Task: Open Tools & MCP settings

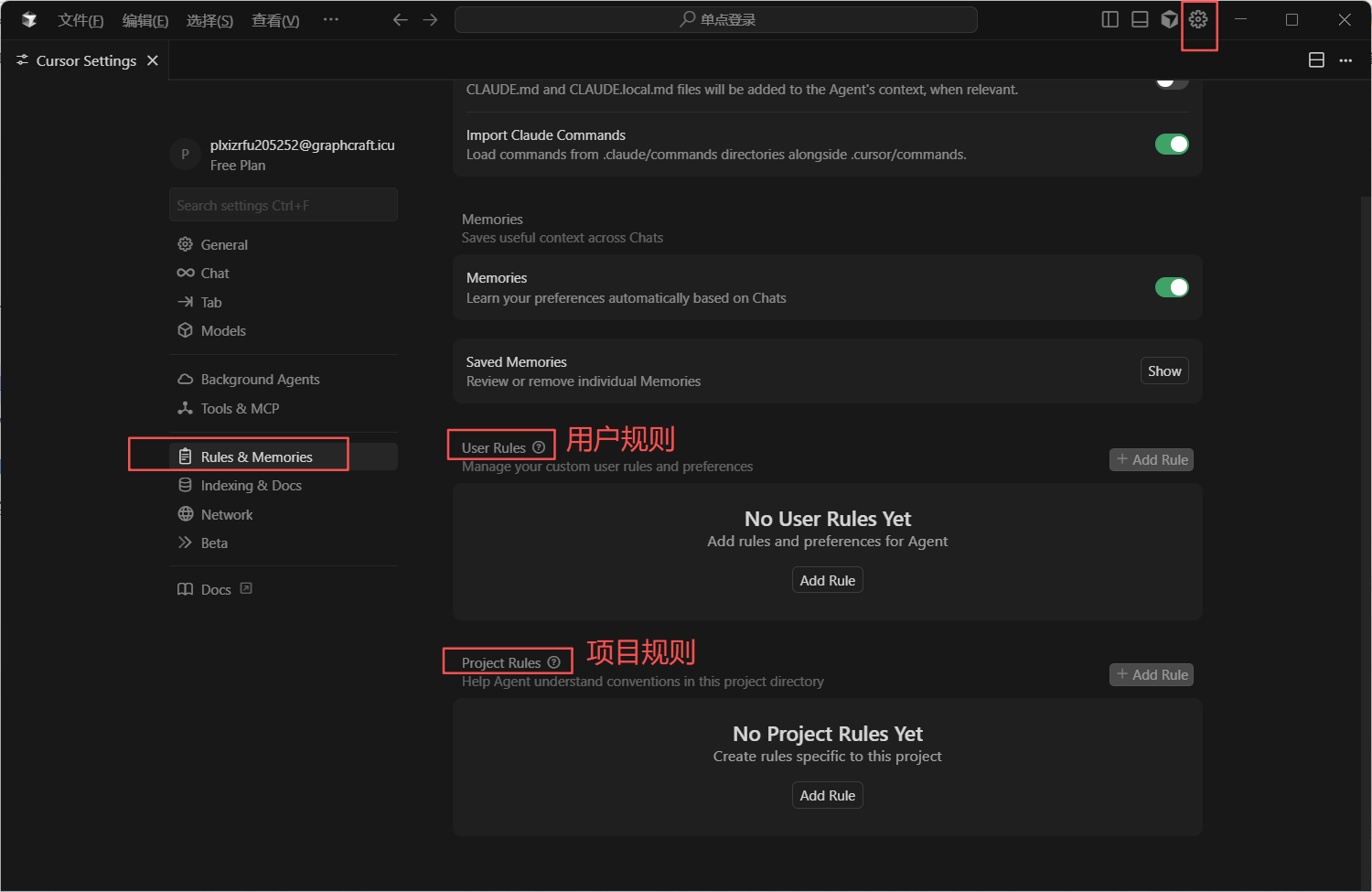Action: [284, 408]
